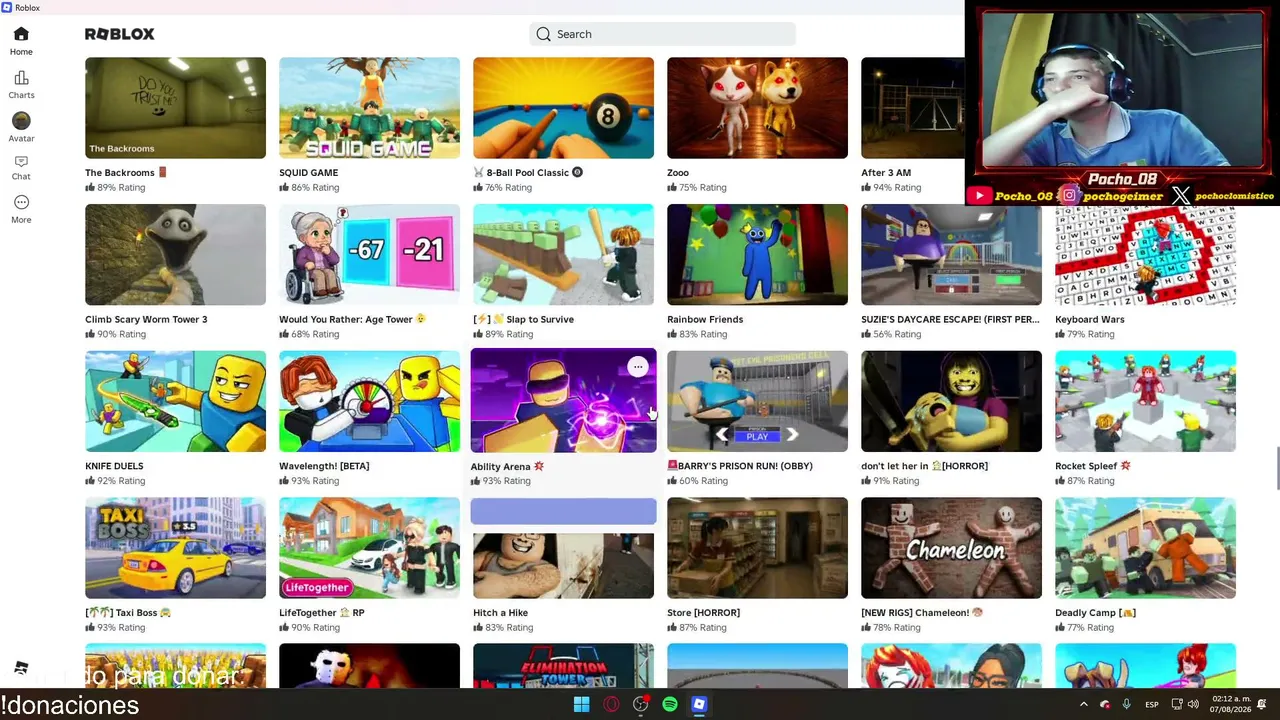Open the Taxi Boss game thumbnail
This screenshot has width=1280, height=720.
[175, 548]
